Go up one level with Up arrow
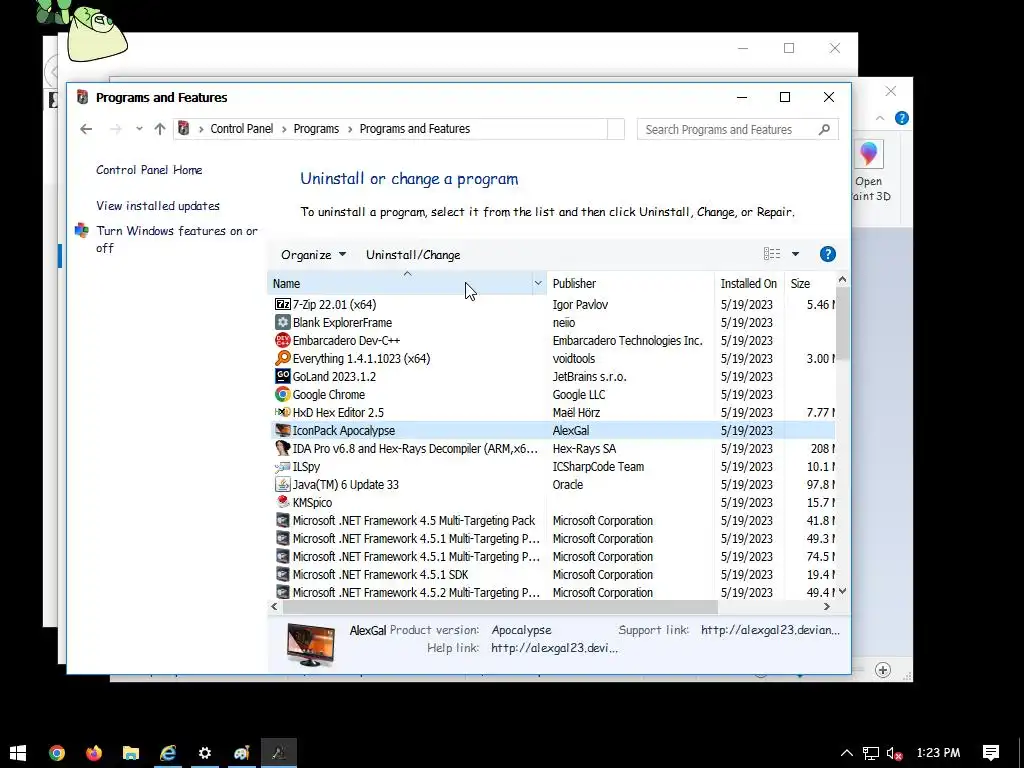 click(x=160, y=129)
